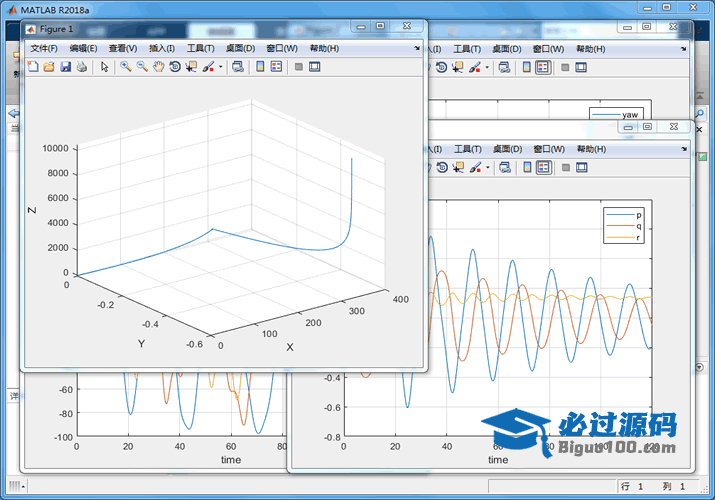Select Data Cursor in yaw figure window

(x=457, y=67)
